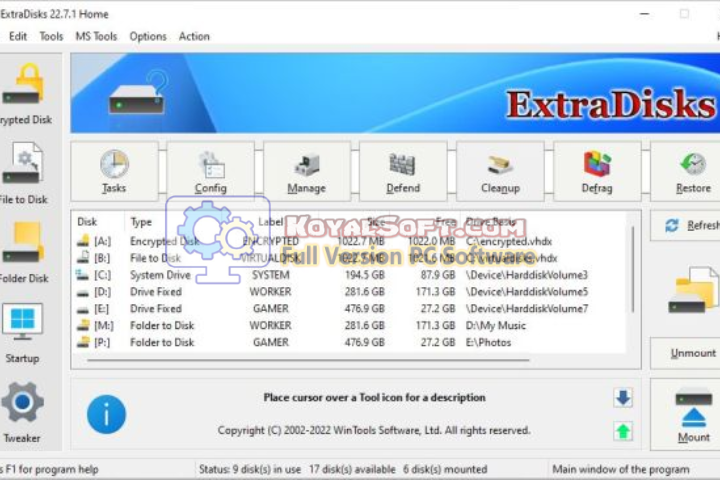Screen dimensions: 720x480
Task: Open the Folder Disk tool
Action: pos(23,253)
